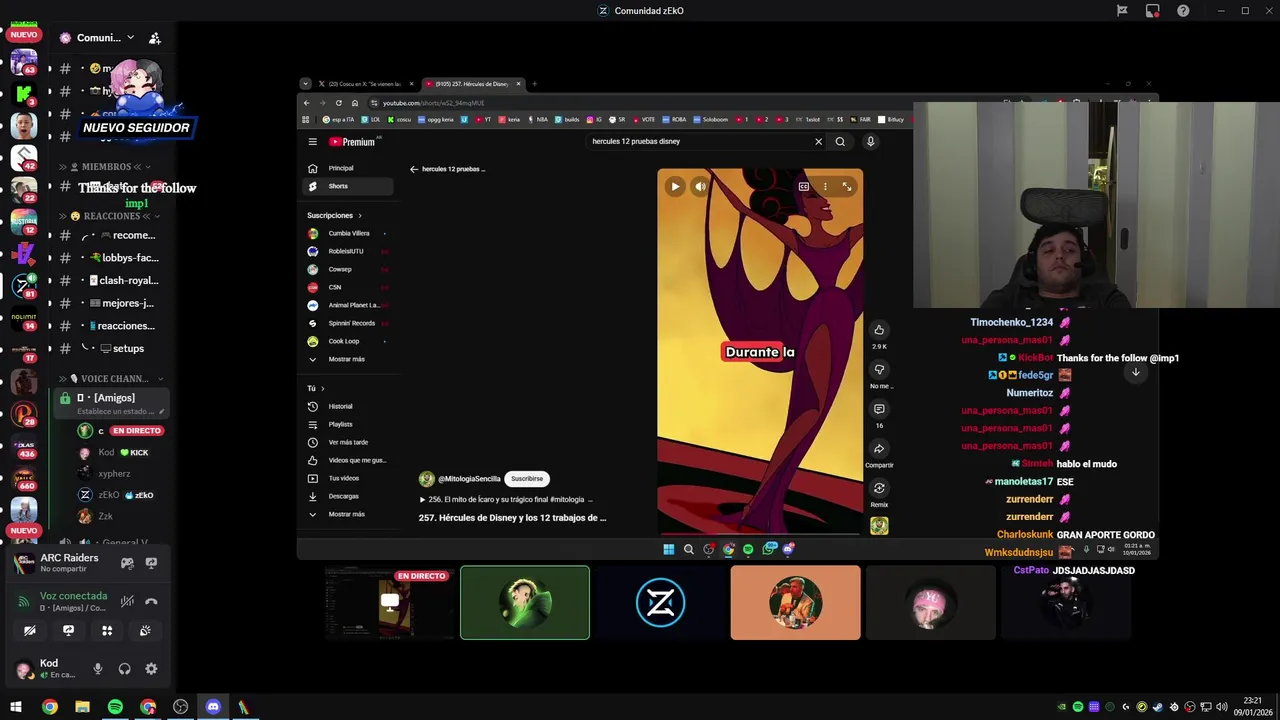This screenshot has width=1280, height=720.
Task: Select the orange-background participant tile
Action: click(795, 603)
